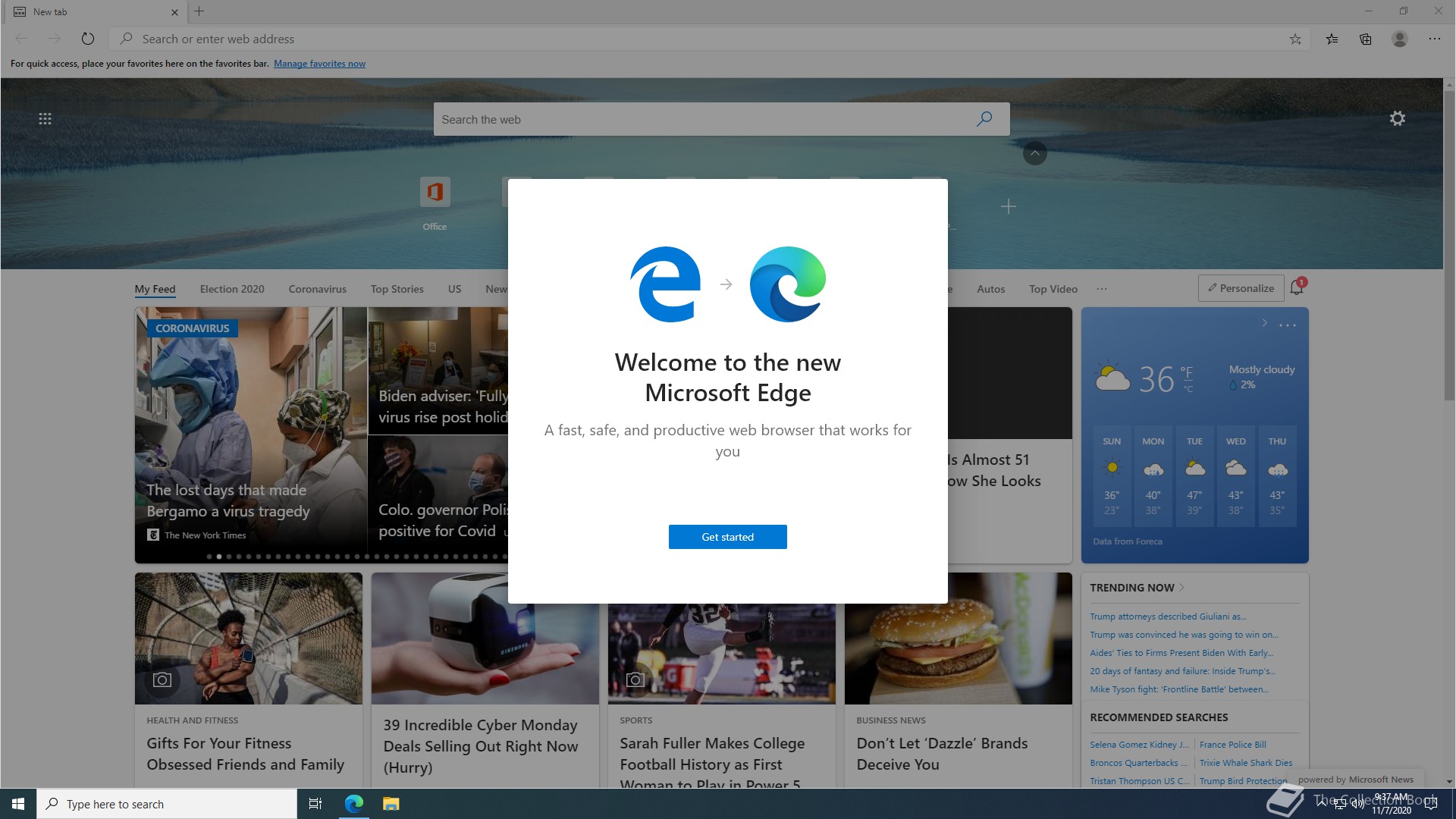
Task: Select Tuesday forecast in weather card
Action: (x=1194, y=476)
